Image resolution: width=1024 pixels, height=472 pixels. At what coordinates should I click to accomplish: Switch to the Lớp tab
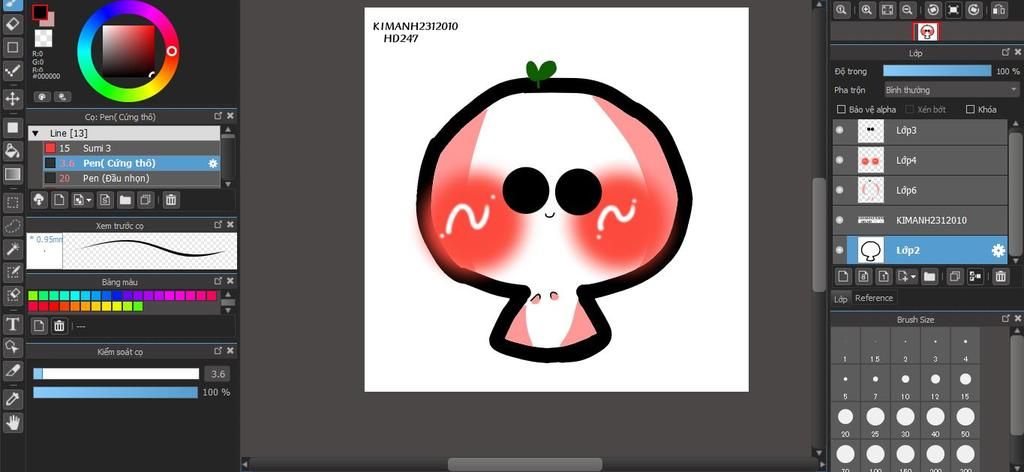[x=840, y=299]
